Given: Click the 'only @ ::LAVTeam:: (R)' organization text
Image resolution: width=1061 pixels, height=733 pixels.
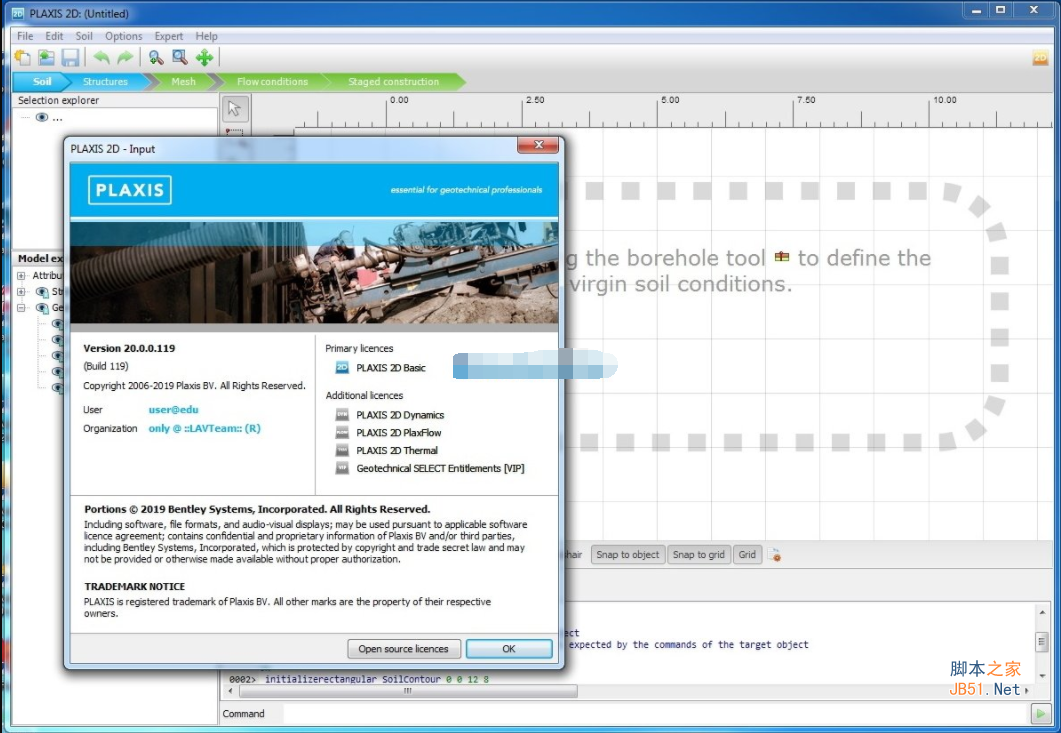Looking at the screenshot, I should [204, 428].
